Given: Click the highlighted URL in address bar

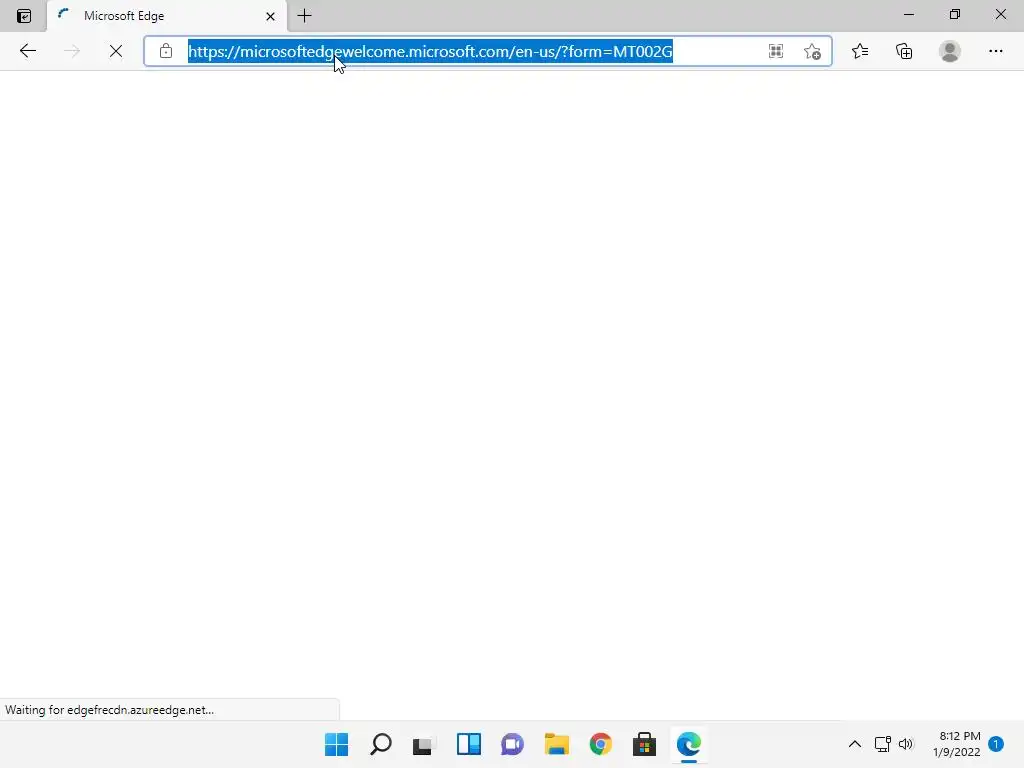Looking at the screenshot, I should click(430, 52).
